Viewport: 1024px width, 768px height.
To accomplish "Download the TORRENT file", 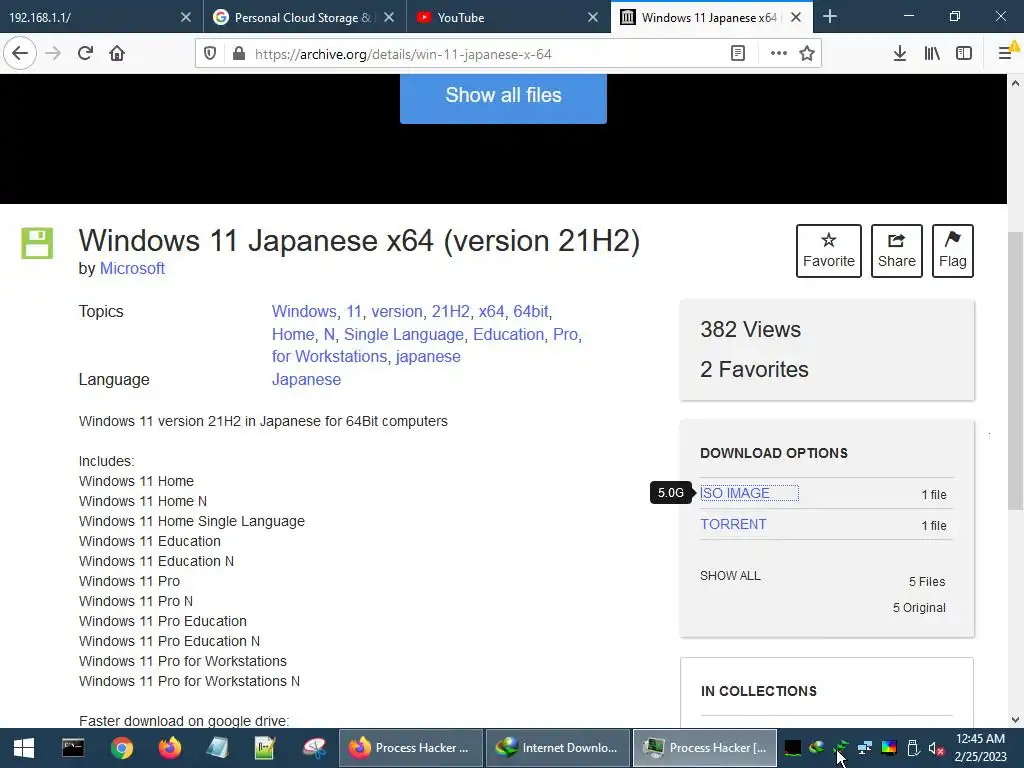I will [733, 524].
